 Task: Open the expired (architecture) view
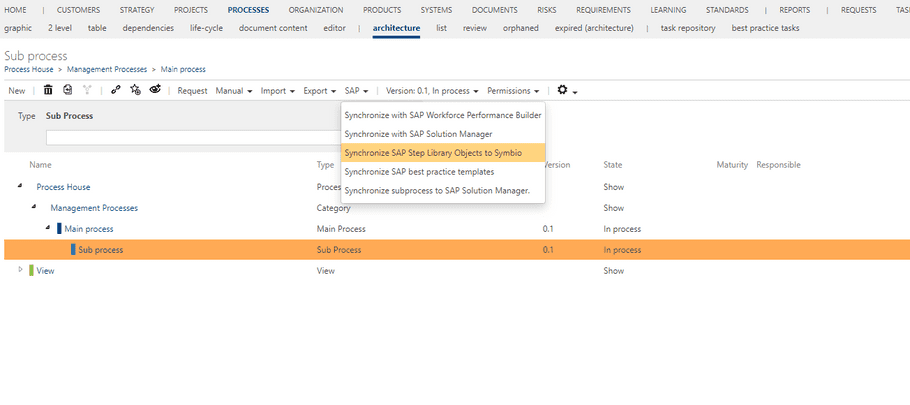pyautogui.click(x=594, y=28)
